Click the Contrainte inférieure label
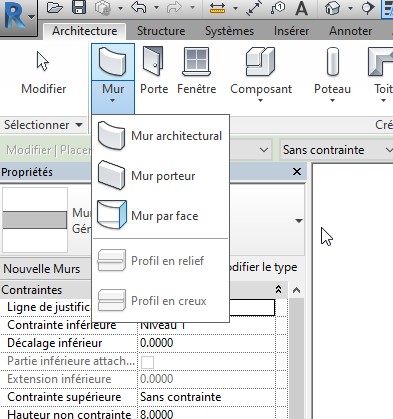Screen dimensions: 393x419 pos(62,325)
